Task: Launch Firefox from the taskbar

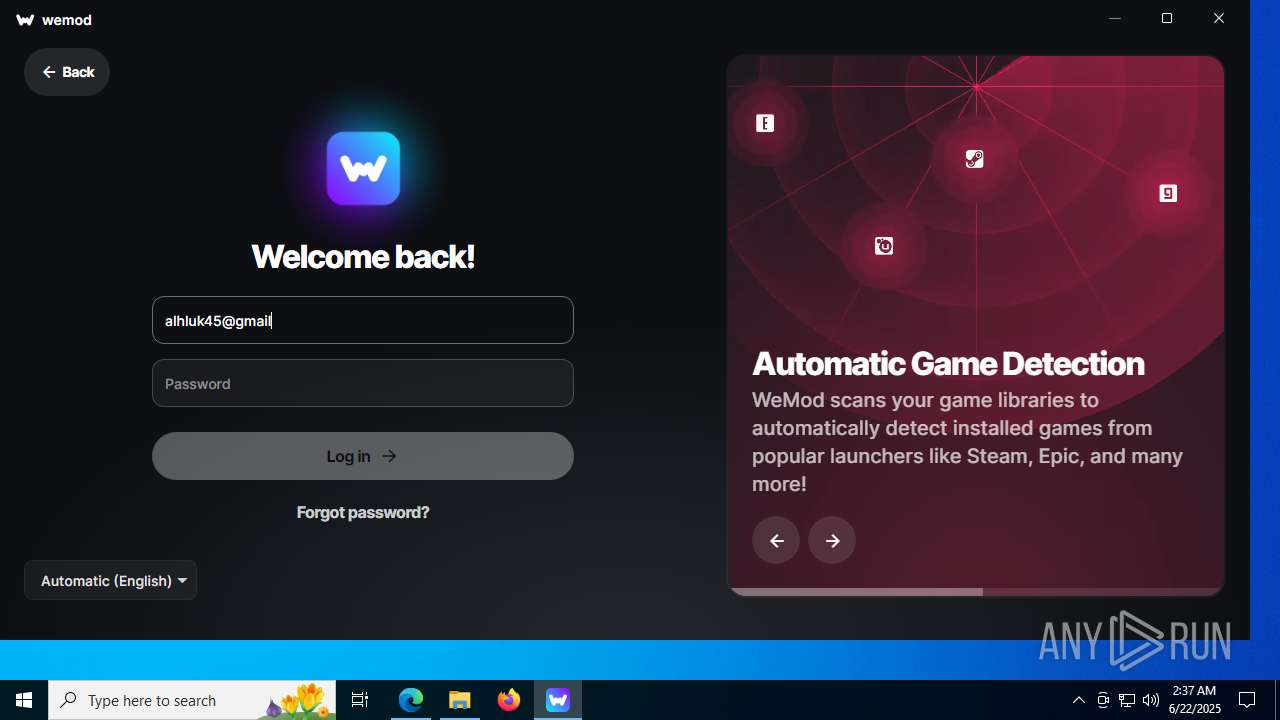Action: (x=509, y=700)
